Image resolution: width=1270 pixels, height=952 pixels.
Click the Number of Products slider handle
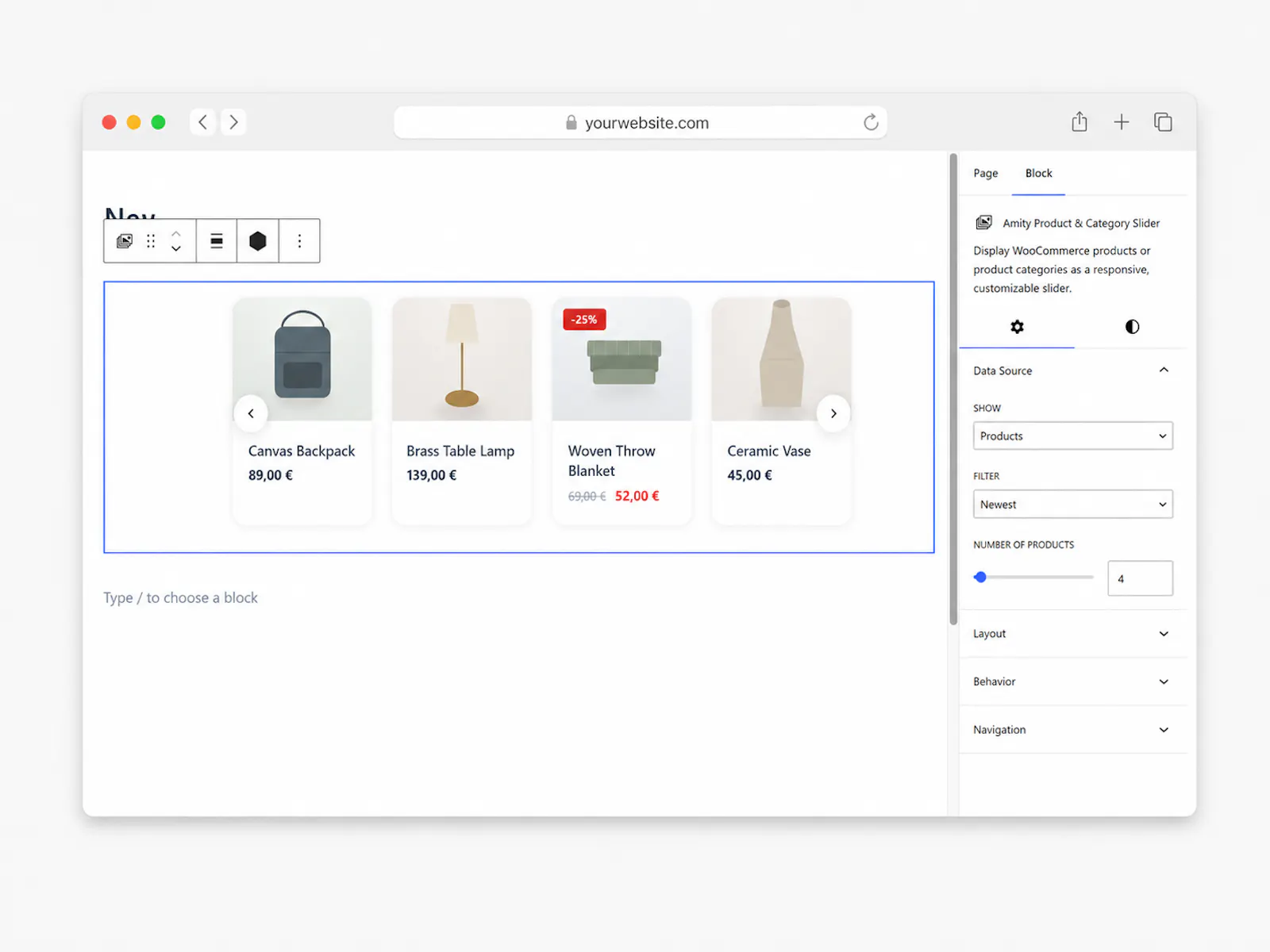[x=981, y=578]
